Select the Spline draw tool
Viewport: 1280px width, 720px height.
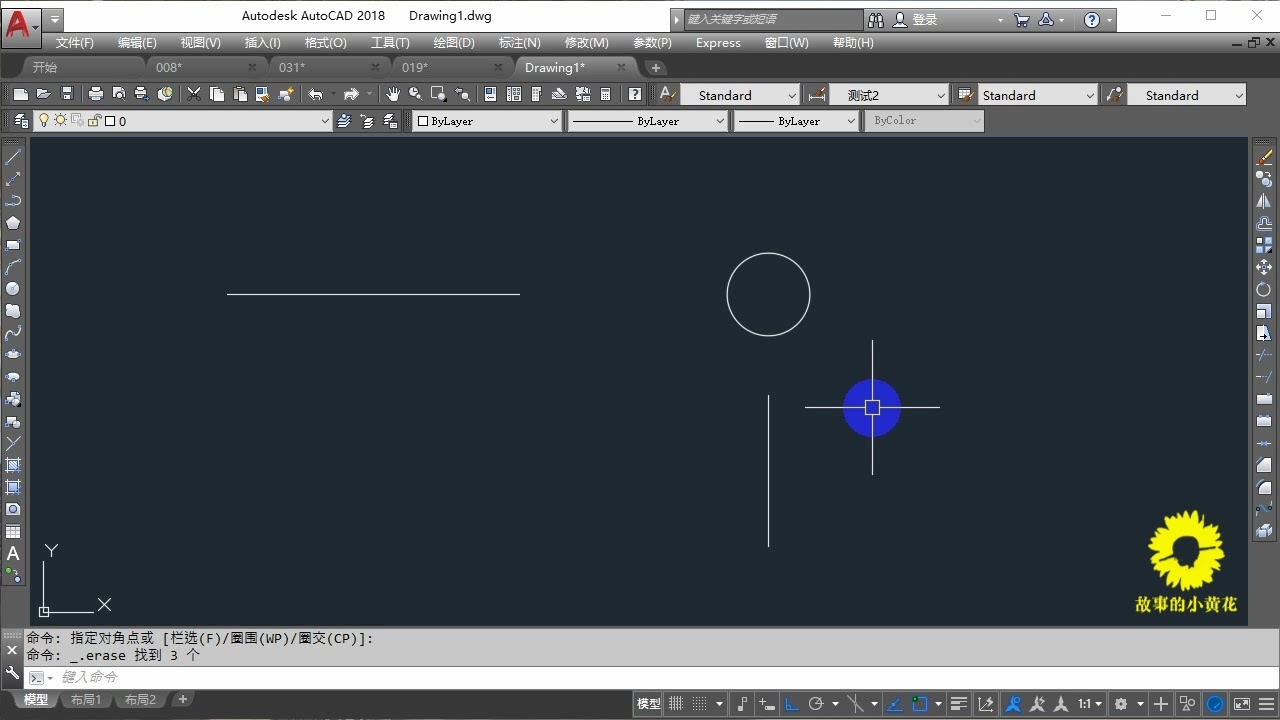[13, 333]
